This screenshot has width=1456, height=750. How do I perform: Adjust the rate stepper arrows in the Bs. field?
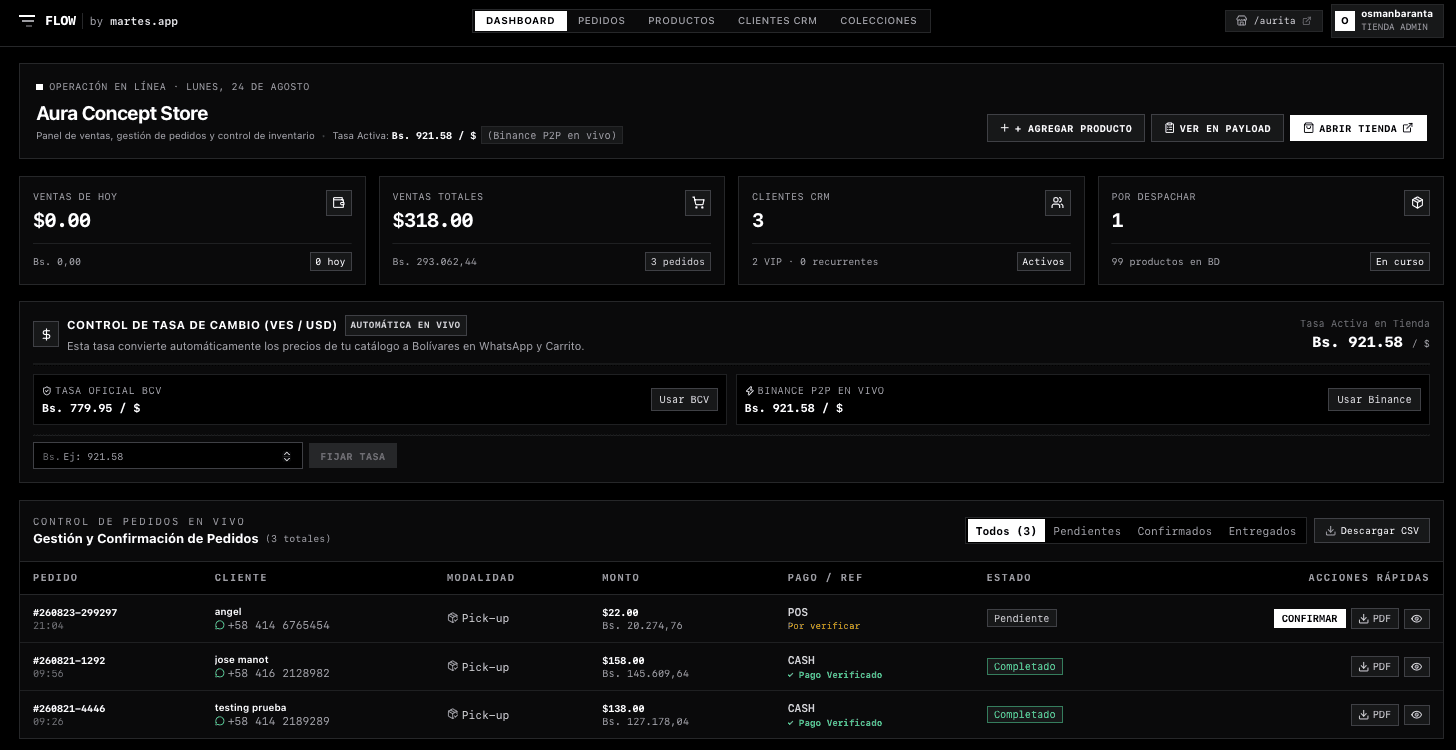287,456
